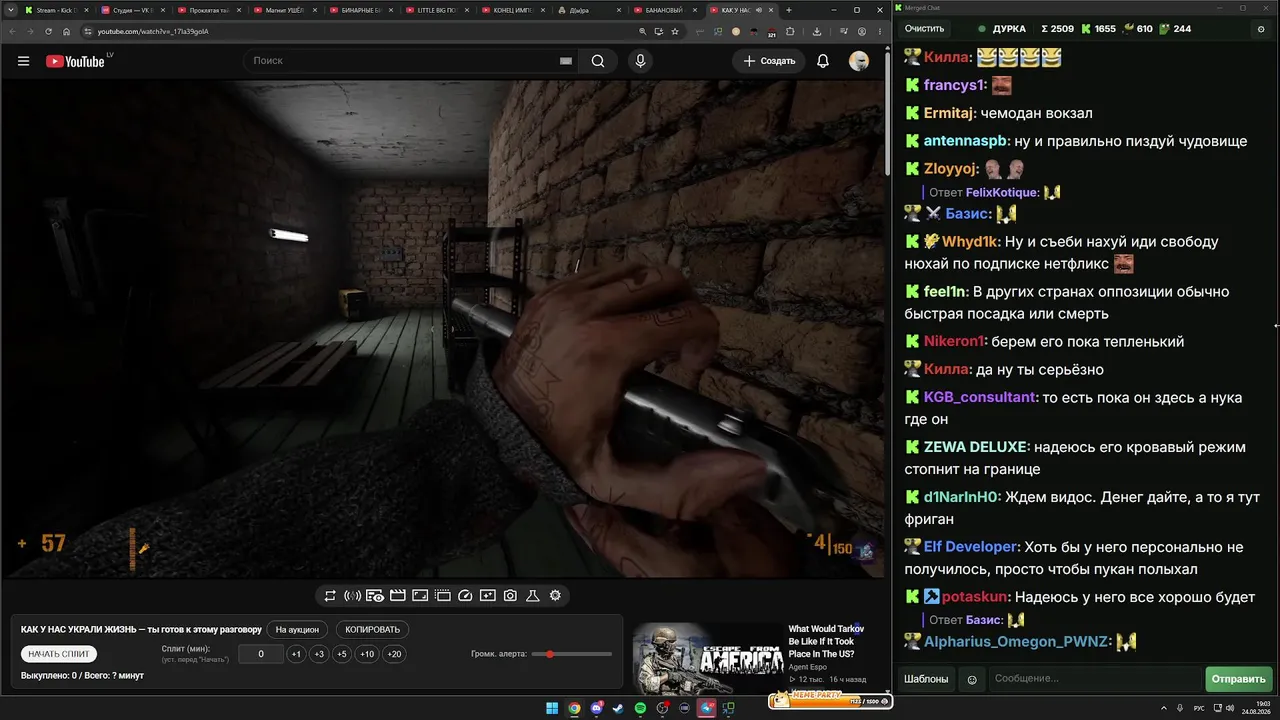Viewport: 1280px width, 720px height.
Task: Switch to the Студия — VK tab
Action: coord(132,10)
